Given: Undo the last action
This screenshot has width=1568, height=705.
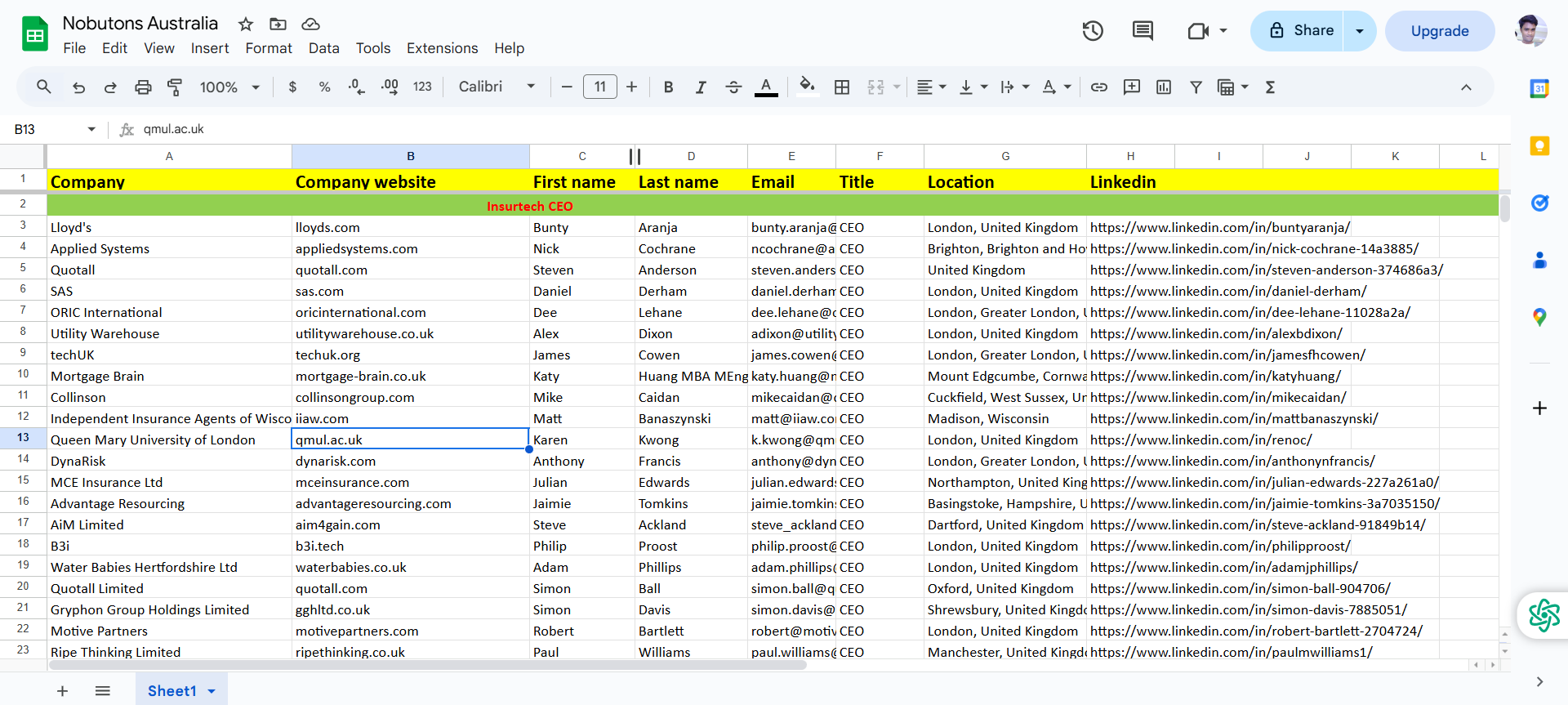Looking at the screenshot, I should pos(78,87).
